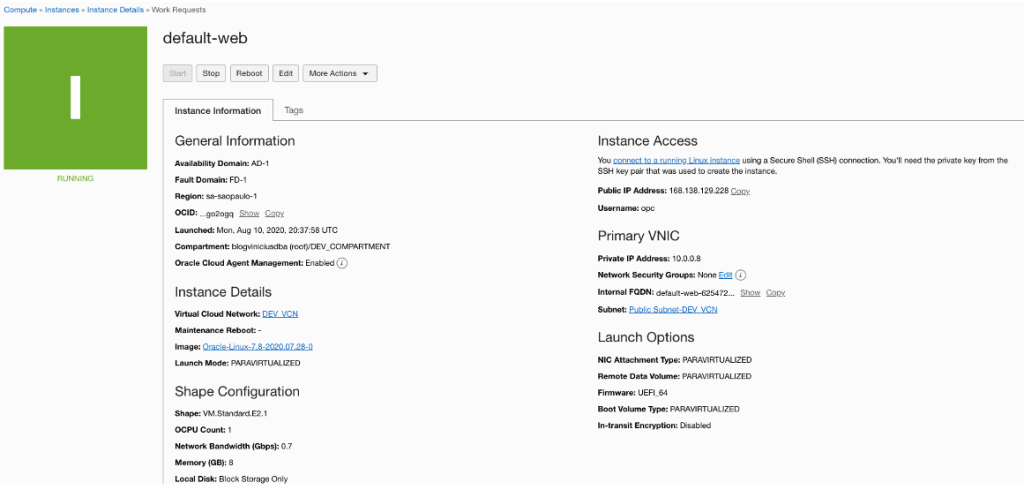Go to Compute in the breadcrumb
Image resolution: width=1024 pixels, height=490 pixels.
20,9
